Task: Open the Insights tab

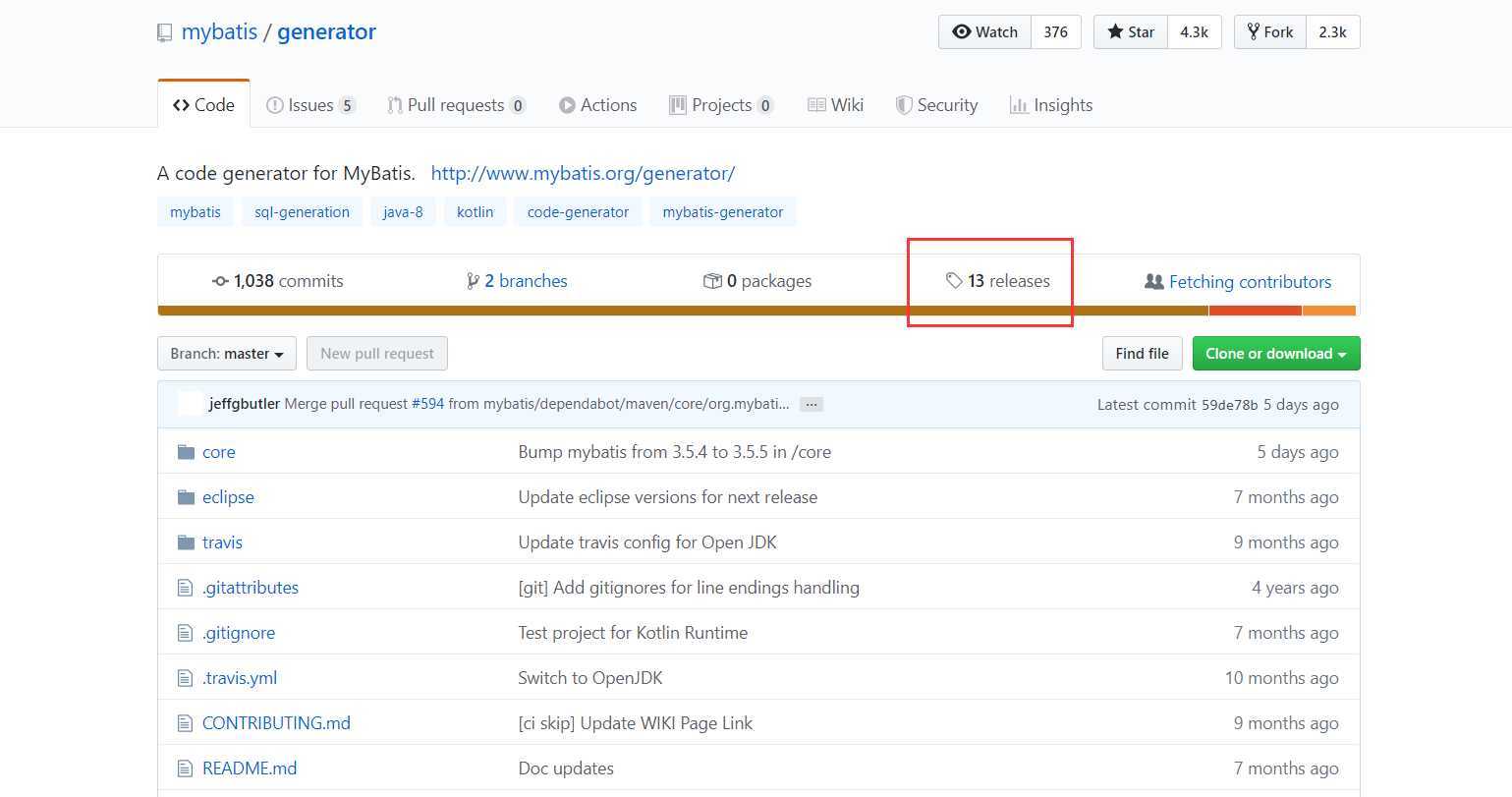Action: click(x=1051, y=105)
